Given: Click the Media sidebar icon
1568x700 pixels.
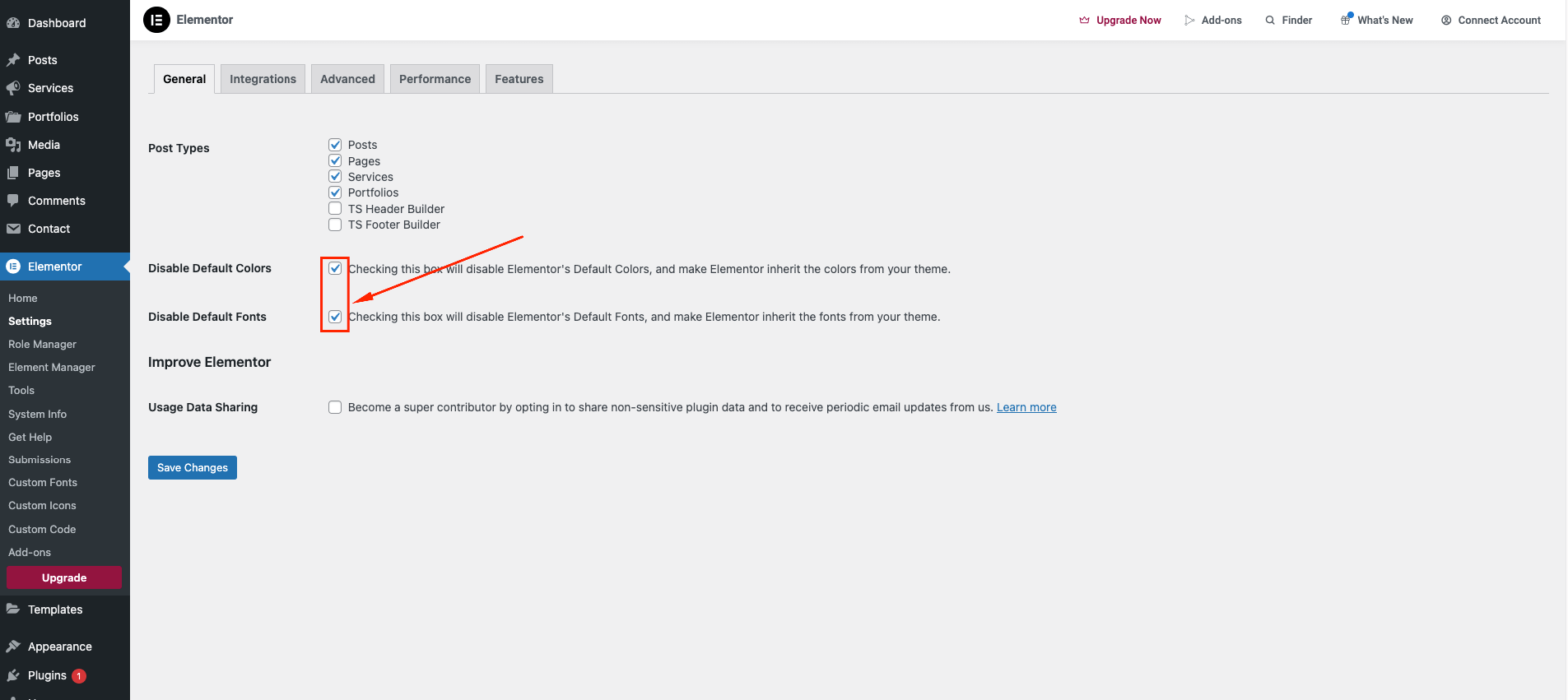Looking at the screenshot, I should click(13, 145).
